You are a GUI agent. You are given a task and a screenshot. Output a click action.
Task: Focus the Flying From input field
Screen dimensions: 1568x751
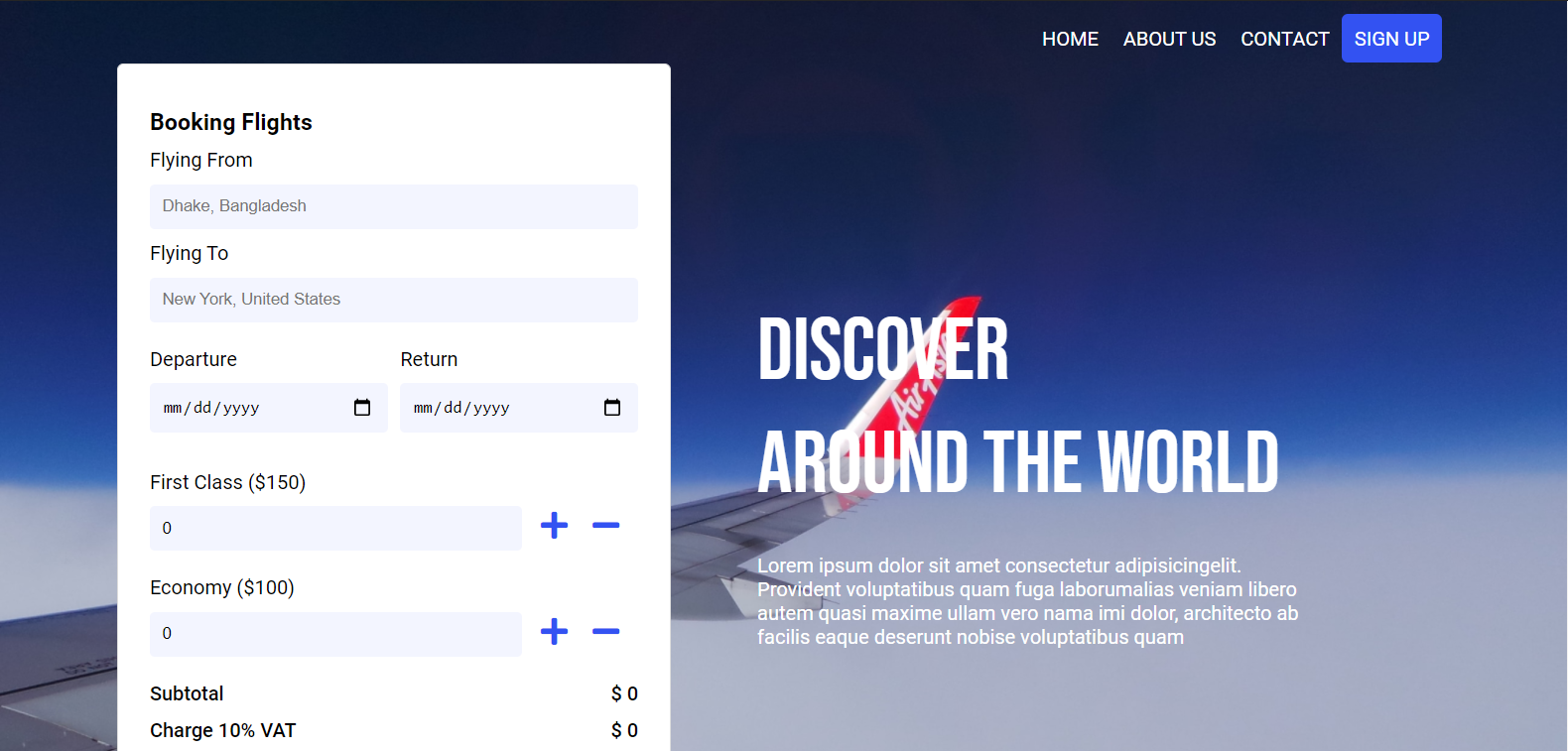tap(394, 206)
